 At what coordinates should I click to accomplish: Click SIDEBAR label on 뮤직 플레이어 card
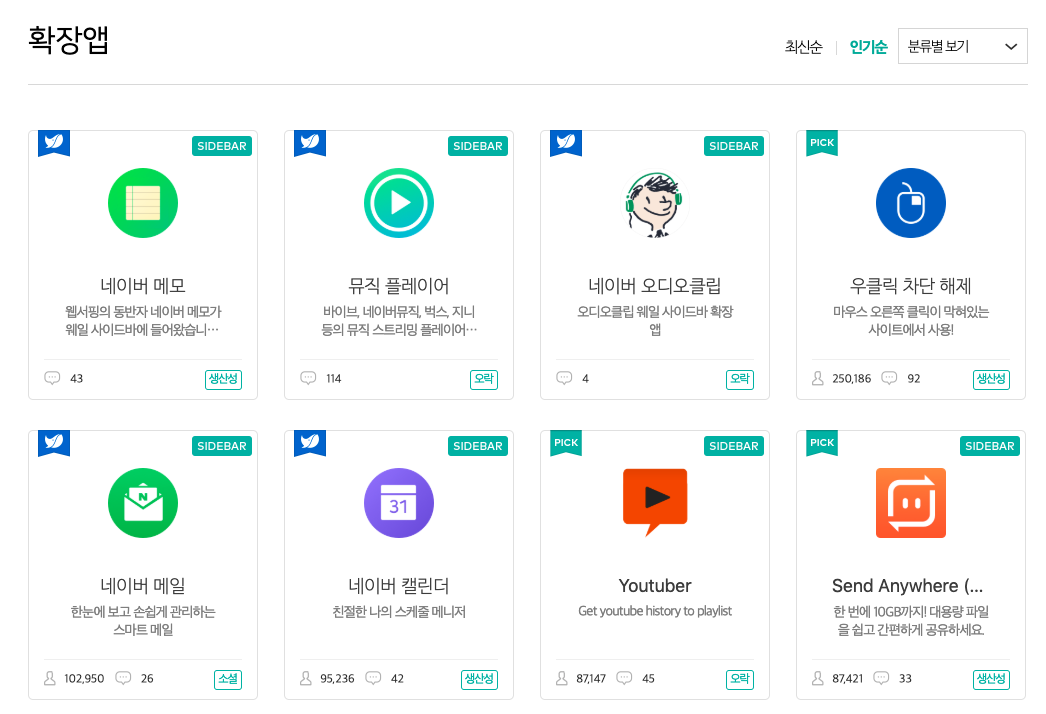[x=478, y=146]
